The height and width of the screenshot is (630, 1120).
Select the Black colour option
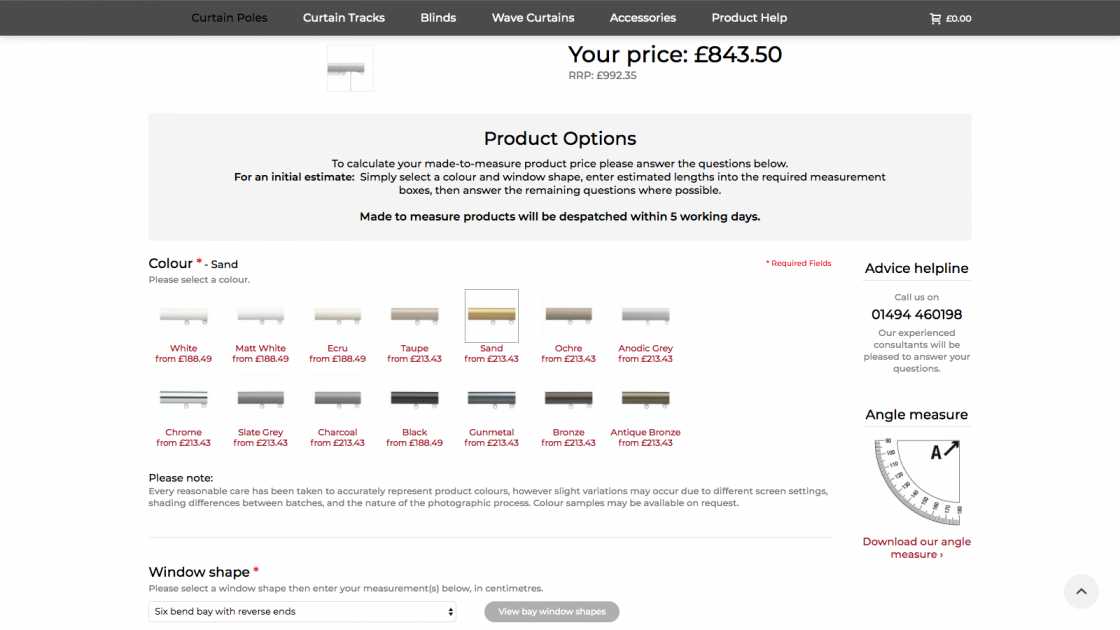click(414, 399)
